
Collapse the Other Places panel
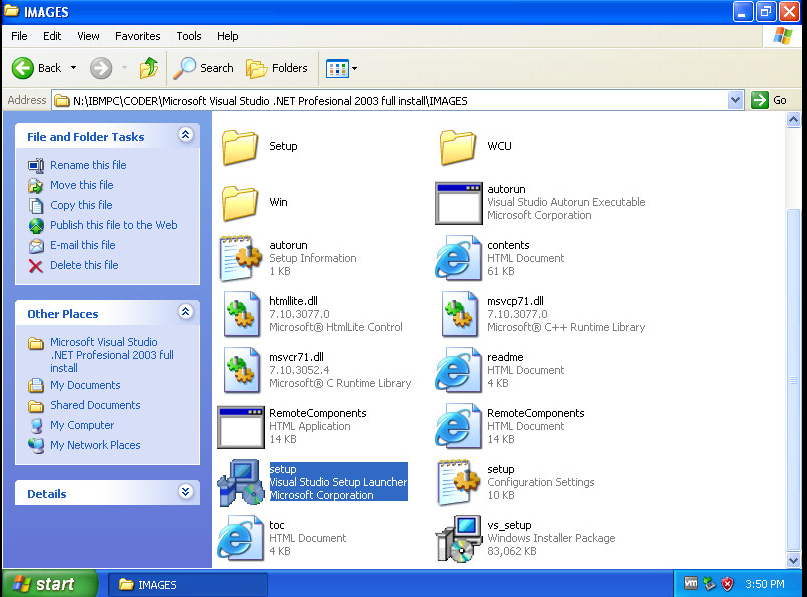[185, 312]
